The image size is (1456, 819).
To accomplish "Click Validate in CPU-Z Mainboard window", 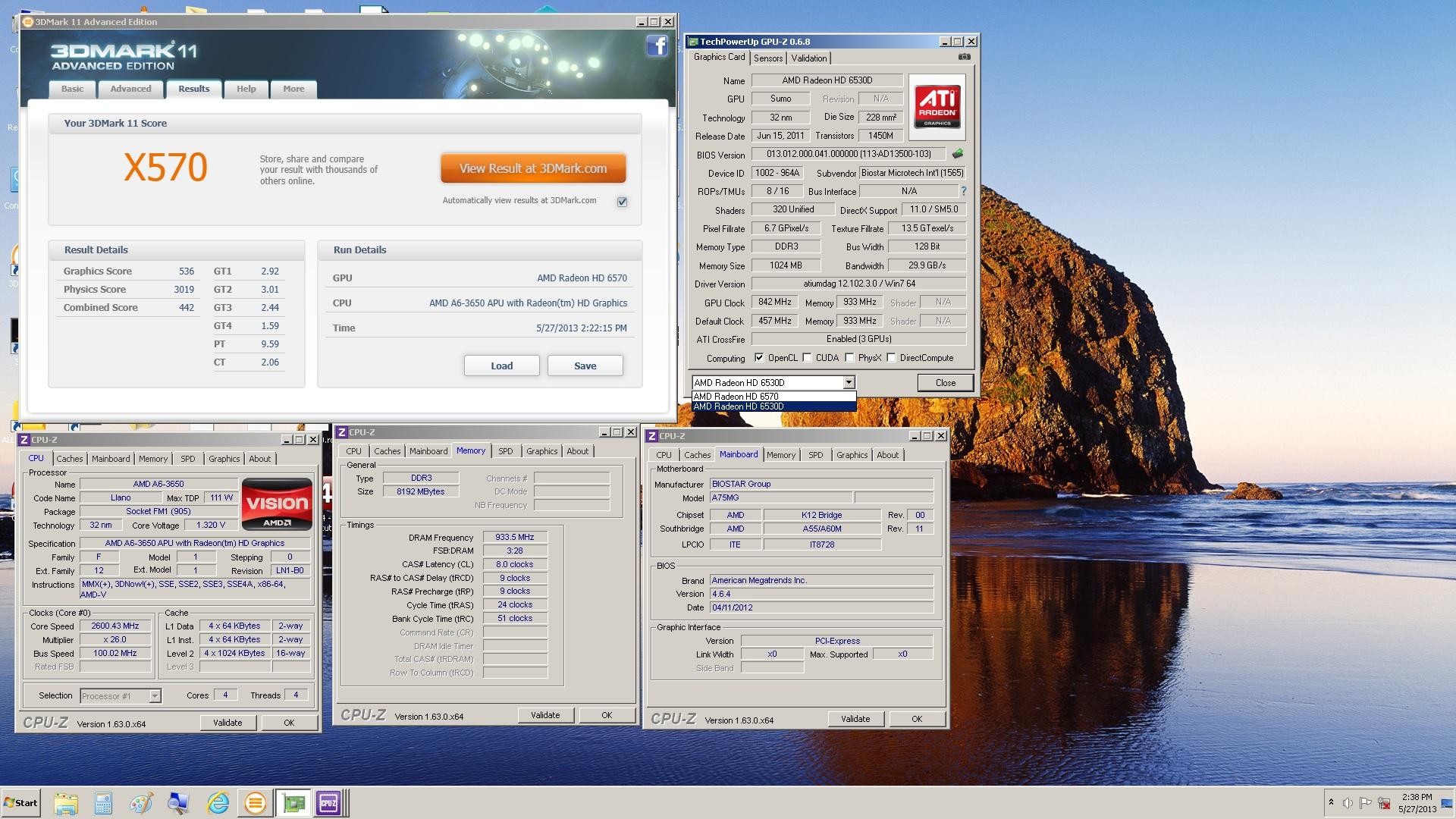I will pos(855,719).
